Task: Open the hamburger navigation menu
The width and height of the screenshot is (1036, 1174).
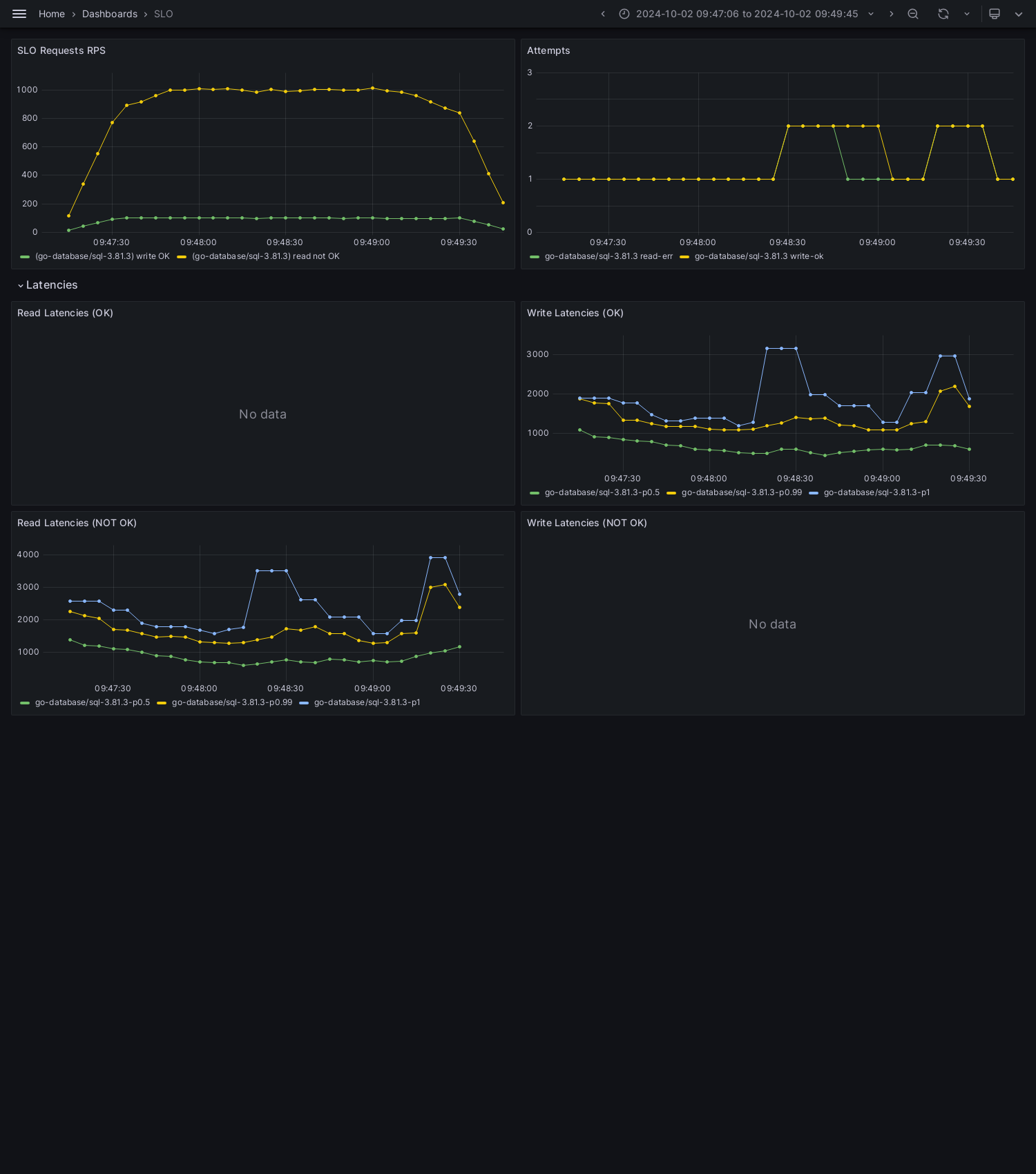Action: pyautogui.click(x=19, y=14)
